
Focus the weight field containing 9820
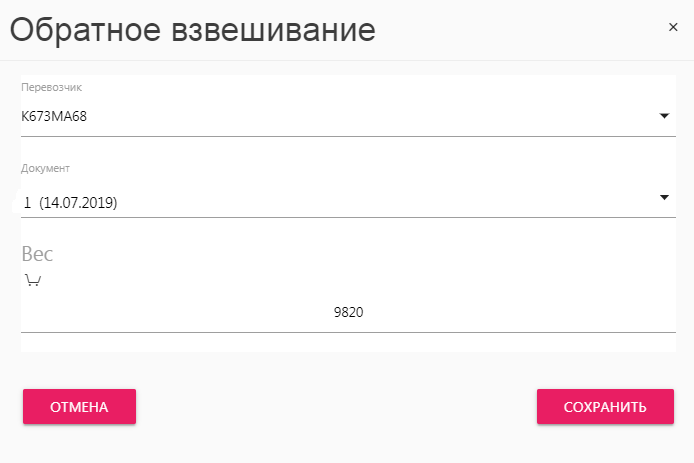[x=348, y=313]
